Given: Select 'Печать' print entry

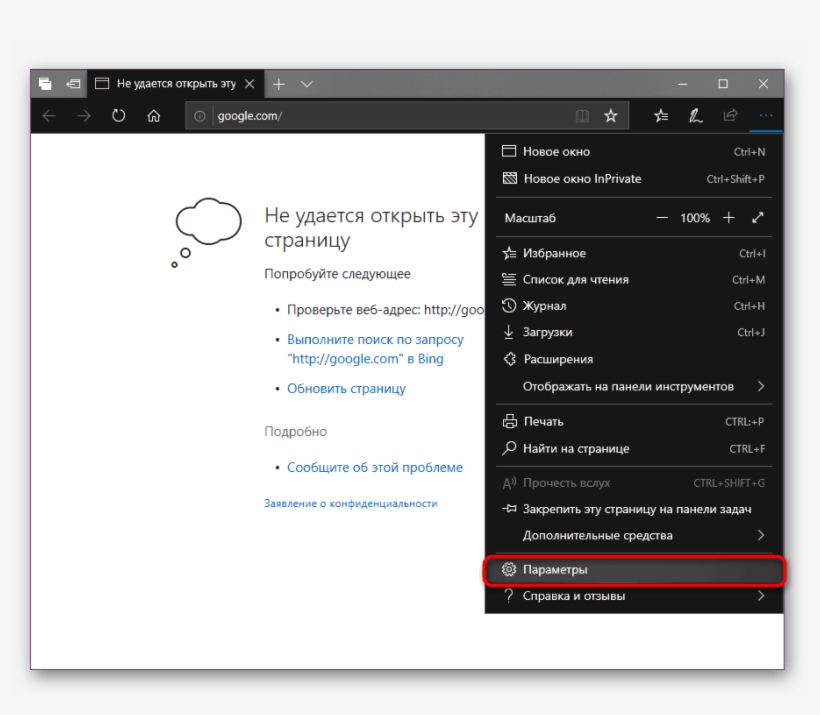Looking at the screenshot, I should coord(634,422).
